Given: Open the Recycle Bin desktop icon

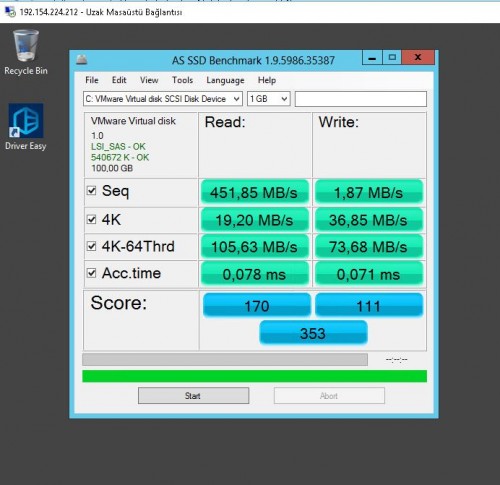Looking at the screenshot, I should (x=26, y=52).
